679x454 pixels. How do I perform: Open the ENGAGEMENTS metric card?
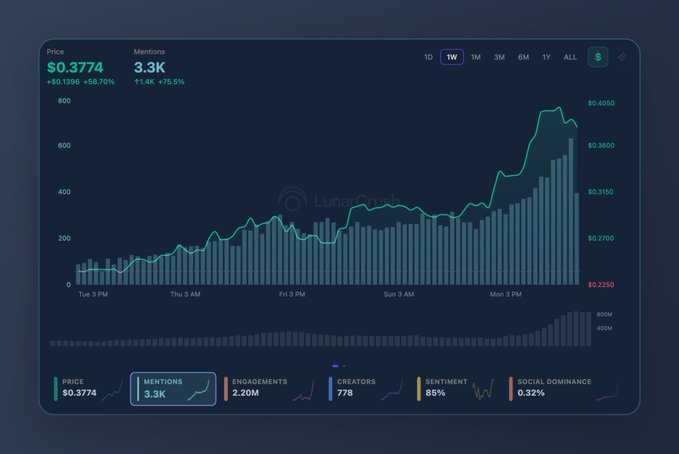269,389
